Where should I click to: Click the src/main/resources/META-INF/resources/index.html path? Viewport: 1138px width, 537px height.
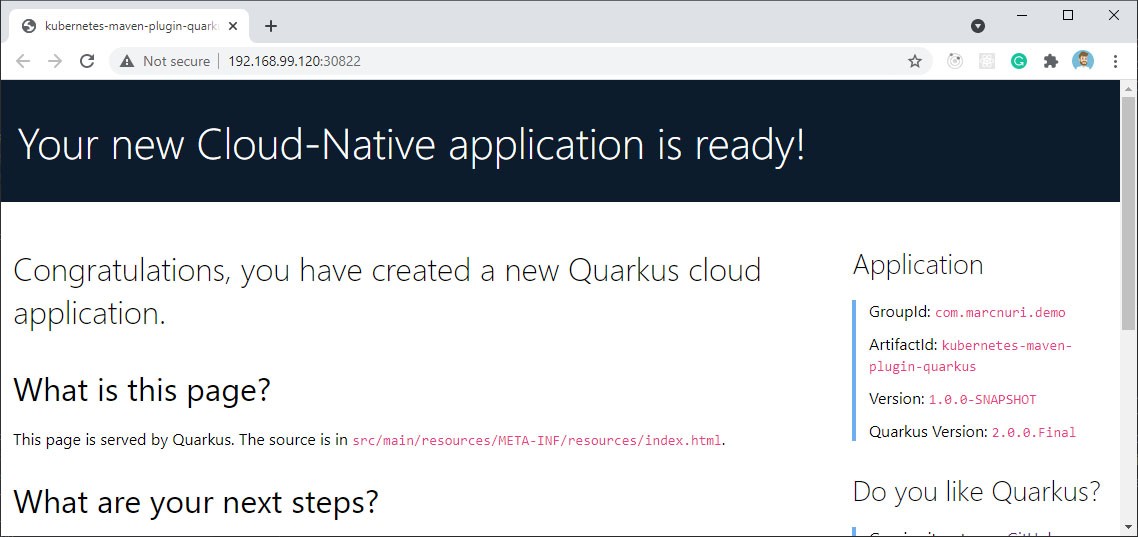pyautogui.click(x=537, y=440)
